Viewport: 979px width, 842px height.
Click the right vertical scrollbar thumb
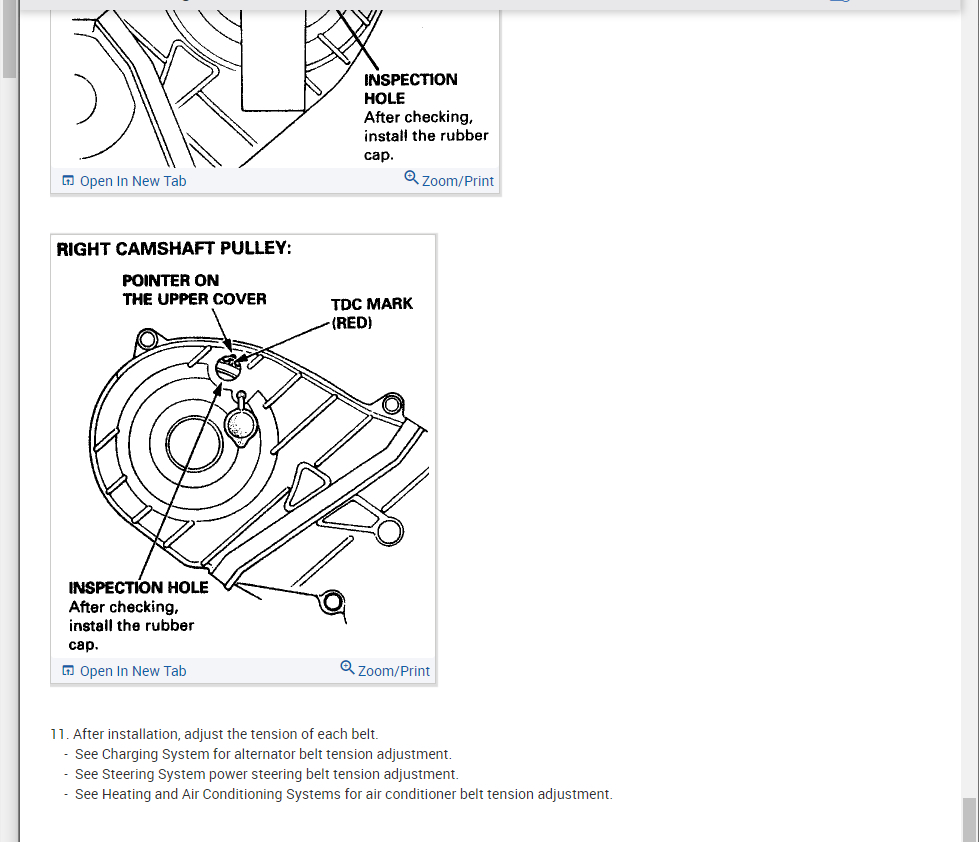coord(970,820)
